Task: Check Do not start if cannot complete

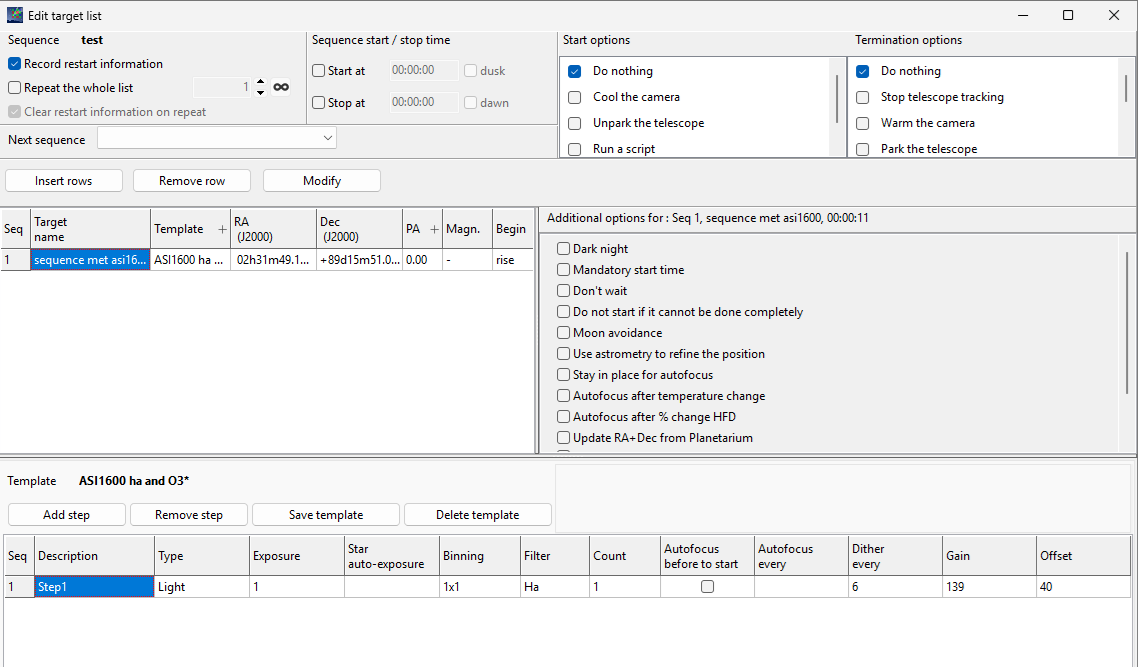Action: click(563, 312)
